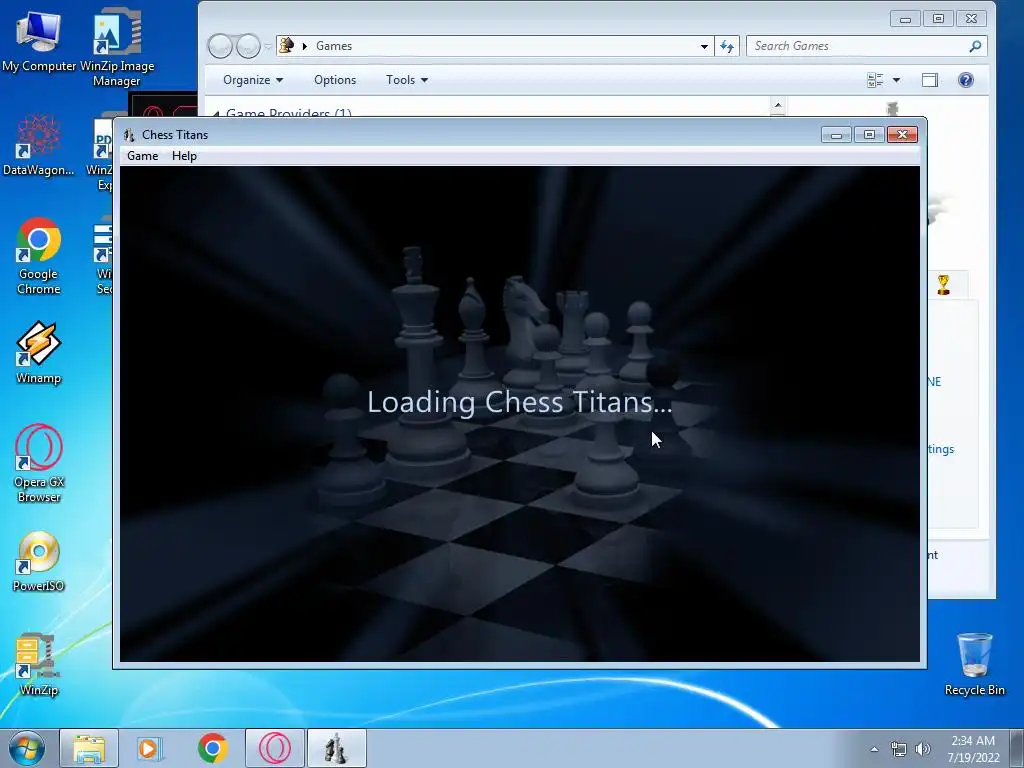The width and height of the screenshot is (1024, 768).
Task: Open the Organize menu in Games window
Action: point(253,80)
